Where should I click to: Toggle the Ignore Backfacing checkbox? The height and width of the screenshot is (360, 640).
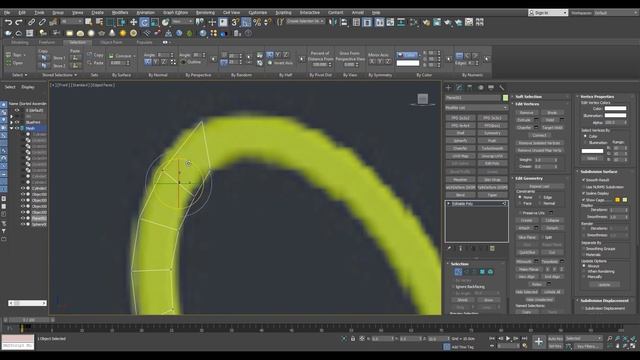pyautogui.click(x=453, y=287)
